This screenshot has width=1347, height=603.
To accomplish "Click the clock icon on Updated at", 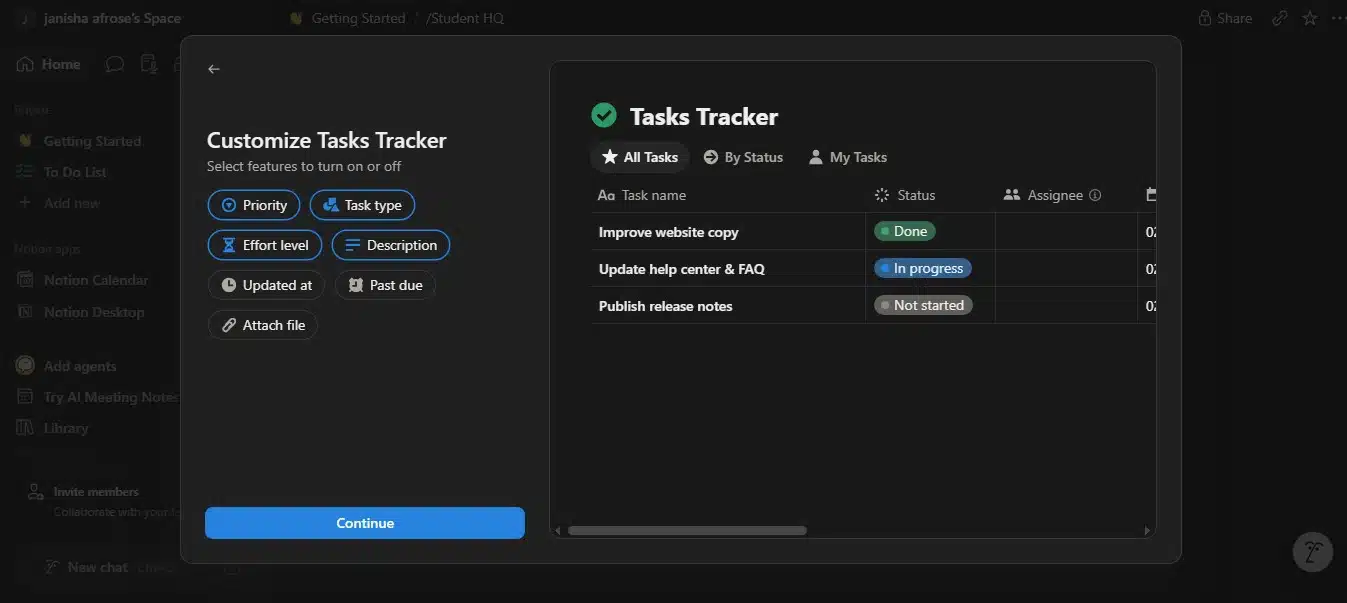I will pos(228,285).
